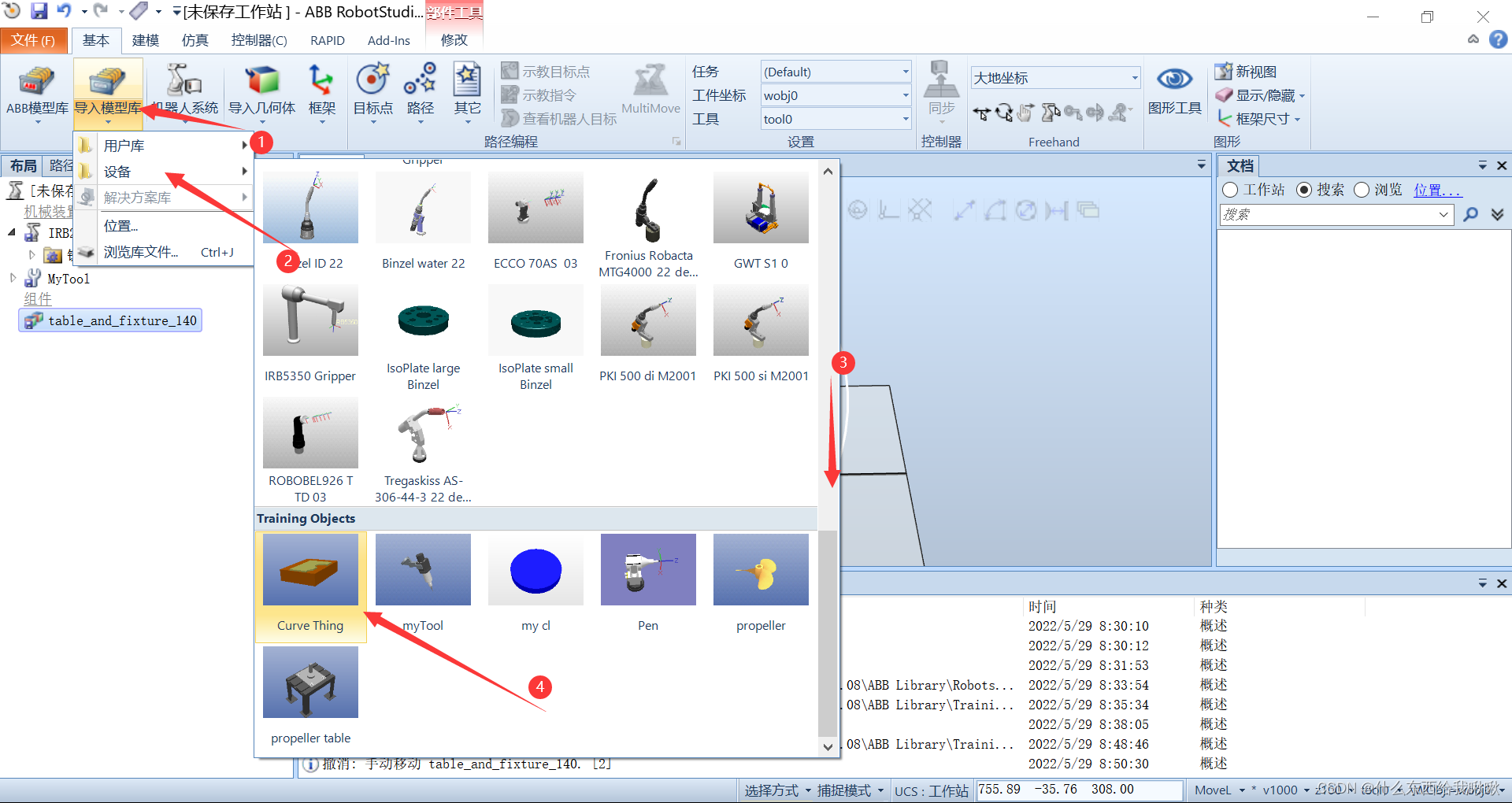Close the 文档 panel
This screenshot has width=1512, height=803.
pyautogui.click(x=1501, y=165)
